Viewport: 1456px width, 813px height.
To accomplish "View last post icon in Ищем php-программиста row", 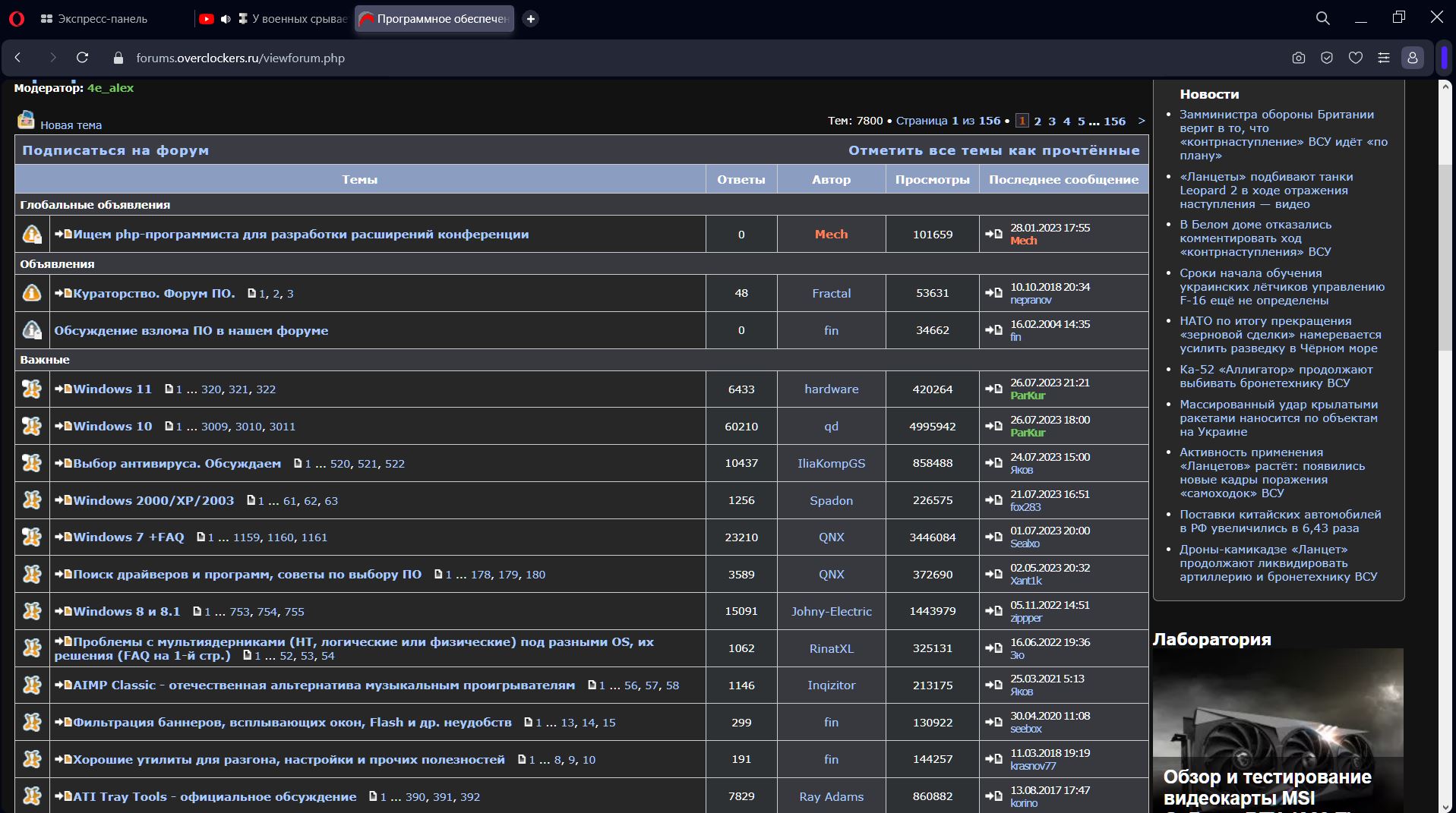I will pos(993,234).
